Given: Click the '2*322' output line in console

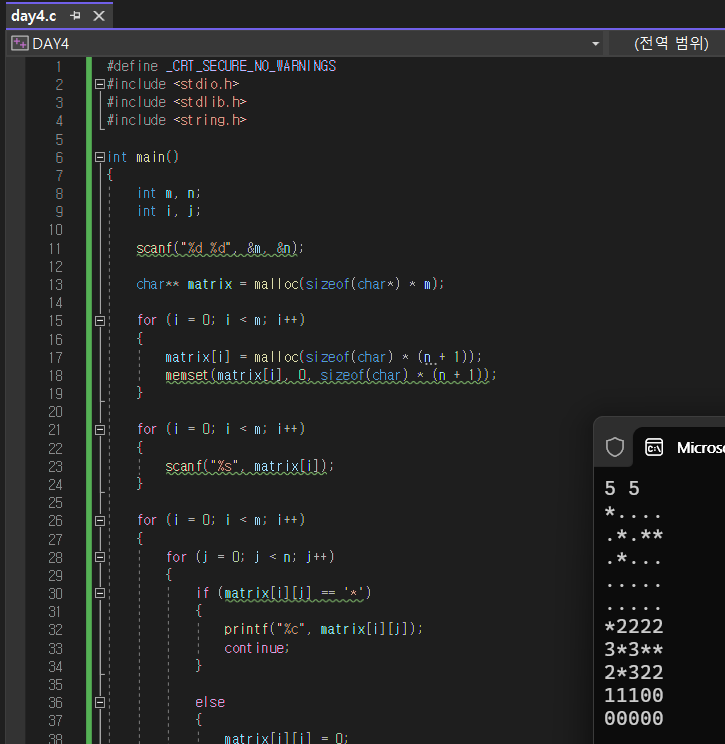Looking at the screenshot, I should [633, 672].
